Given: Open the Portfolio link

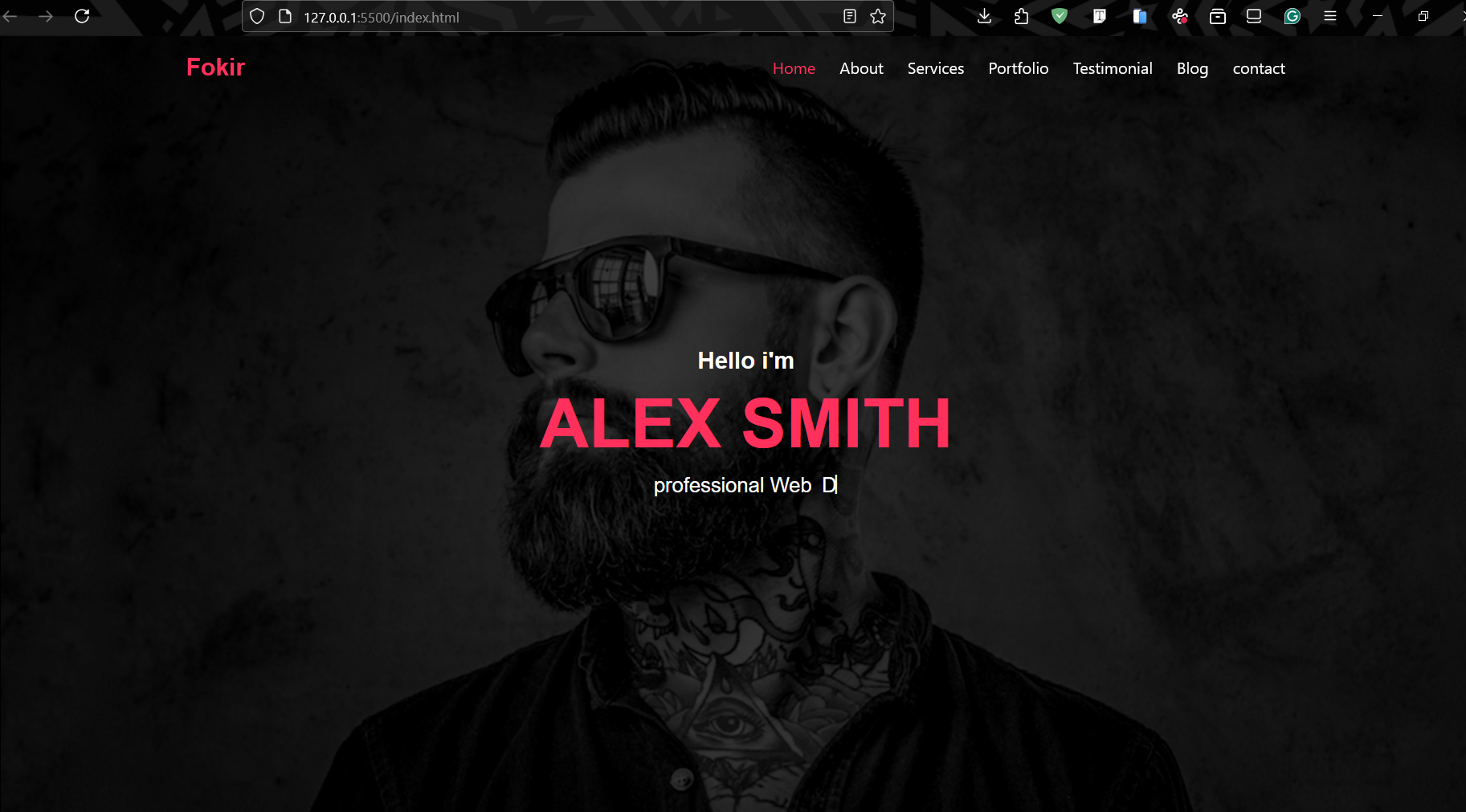Looking at the screenshot, I should pos(1018,68).
